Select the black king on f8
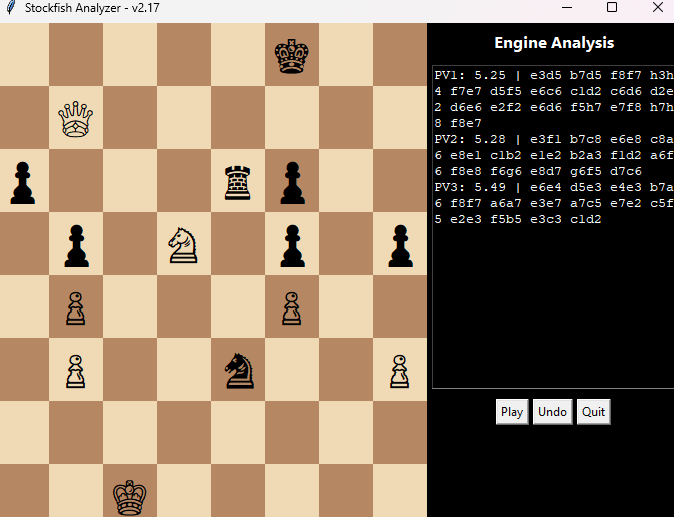The width and height of the screenshot is (674, 517). (292, 56)
